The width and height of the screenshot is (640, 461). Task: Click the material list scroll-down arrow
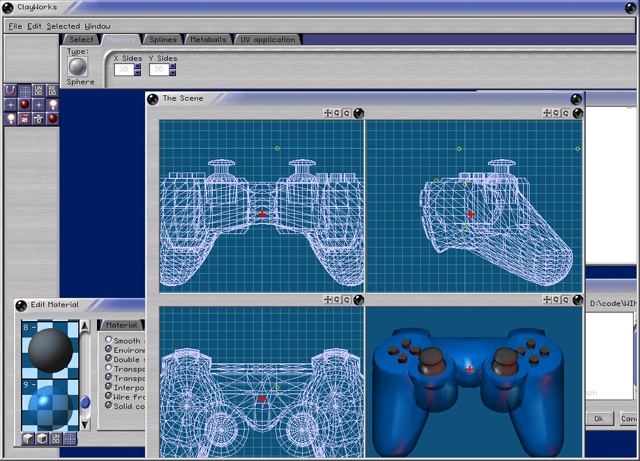click(85, 424)
